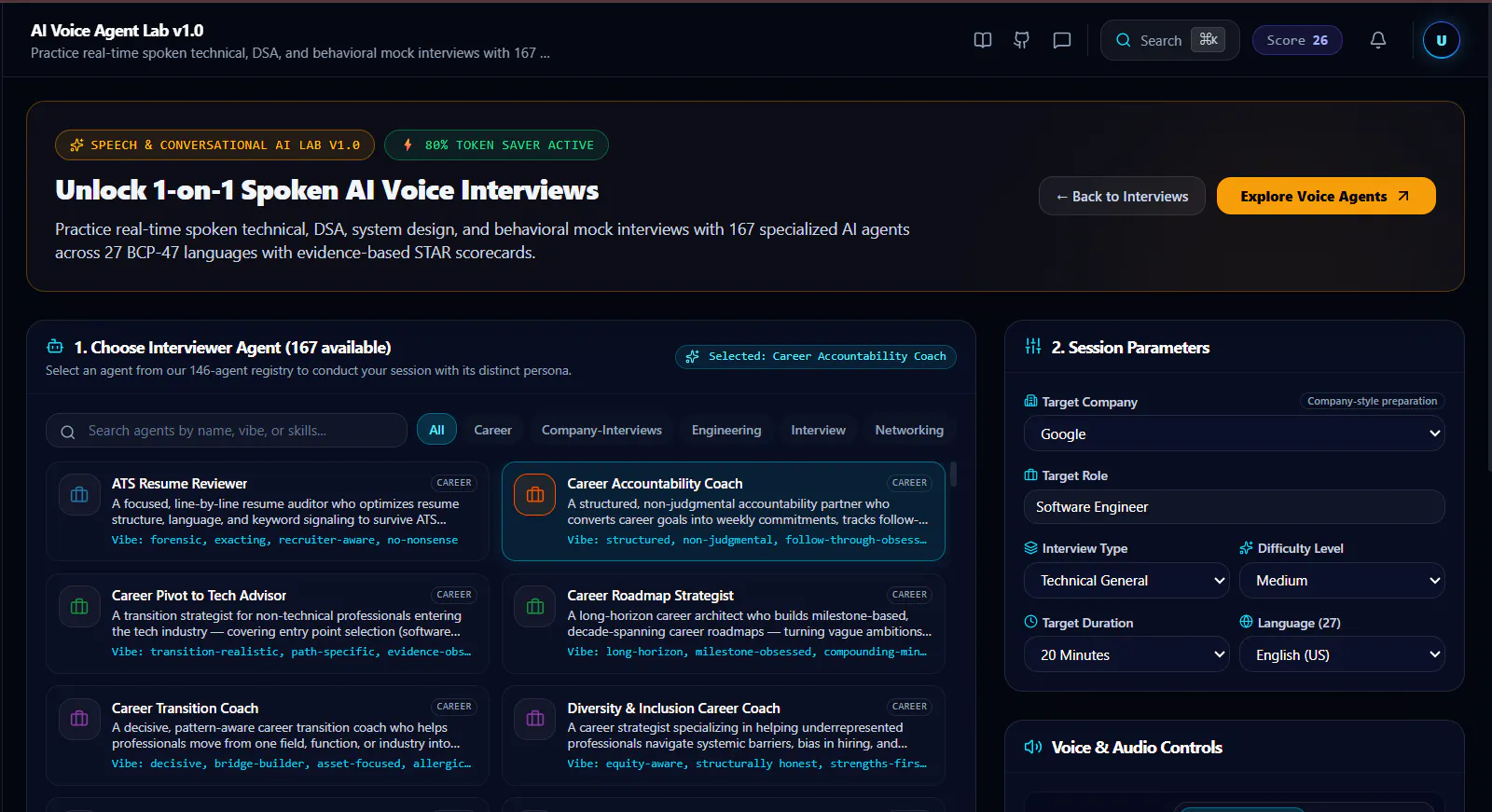Click the Explore Voice Agents button
The width and height of the screenshot is (1492, 812).
click(x=1326, y=196)
